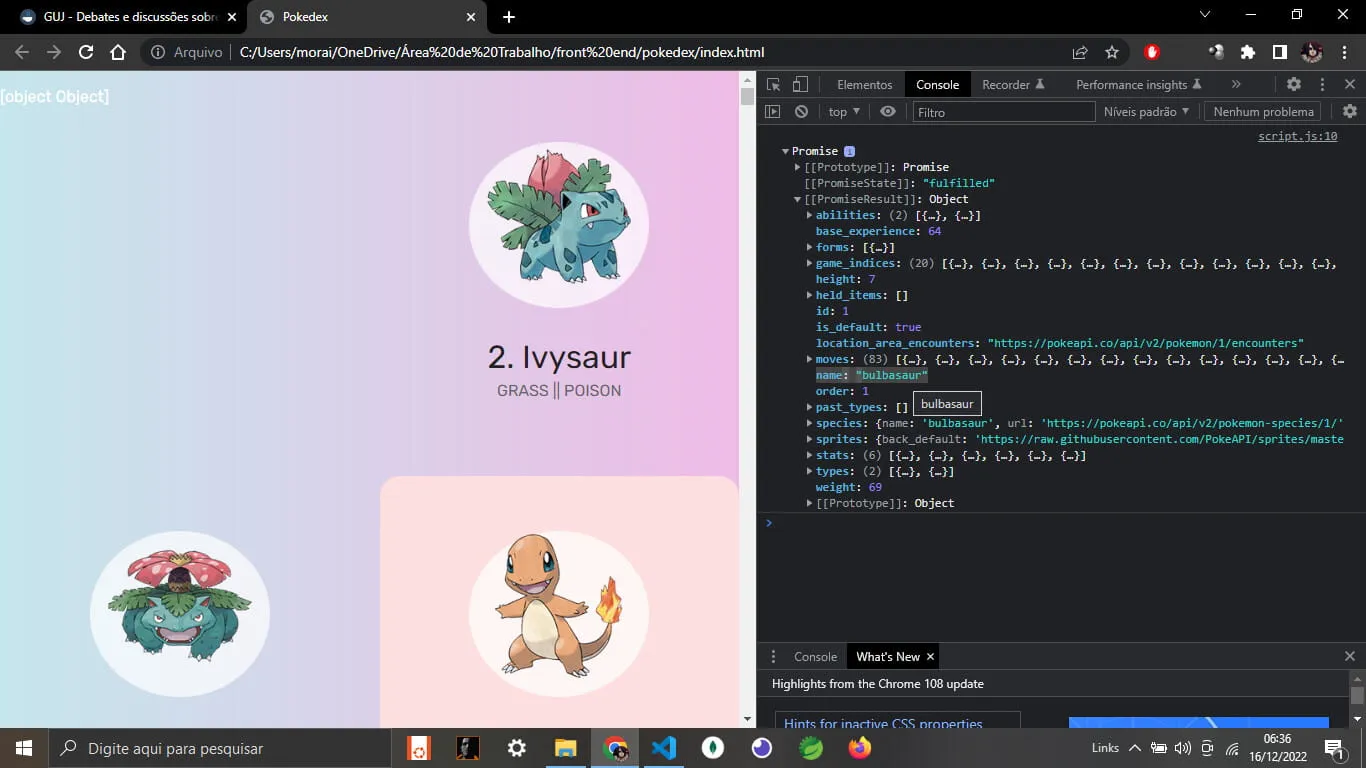The width and height of the screenshot is (1366, 768).
Task: Click the inspect element picker icon
Action: point(773,85)
